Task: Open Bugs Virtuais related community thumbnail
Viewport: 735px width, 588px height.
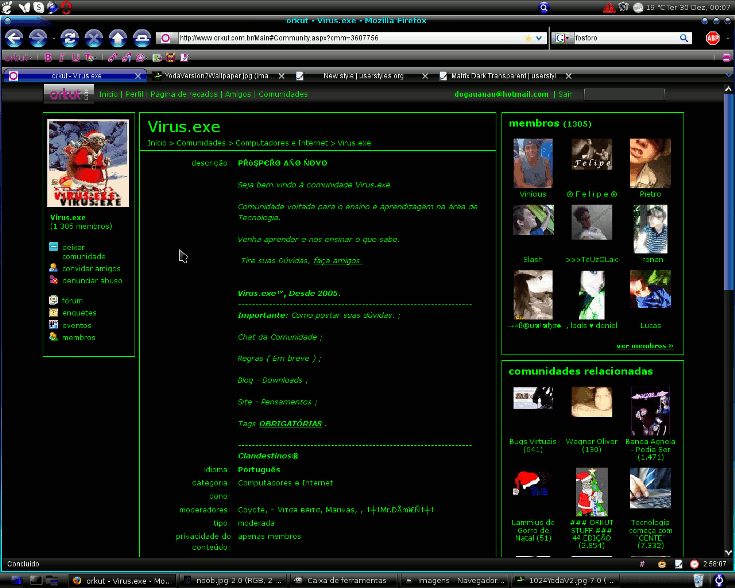Action: (x=533, y=398)
